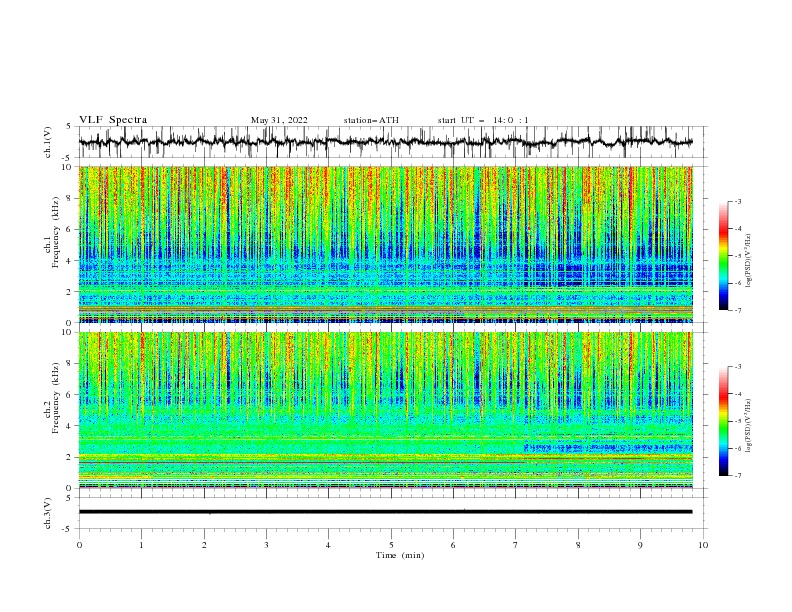Image resolution: width=792 pixels, height=612 pixels.
Task: Click the "-7" value on ch.2 colorbar
Action: pyautogui.click(x=738, y=475)
